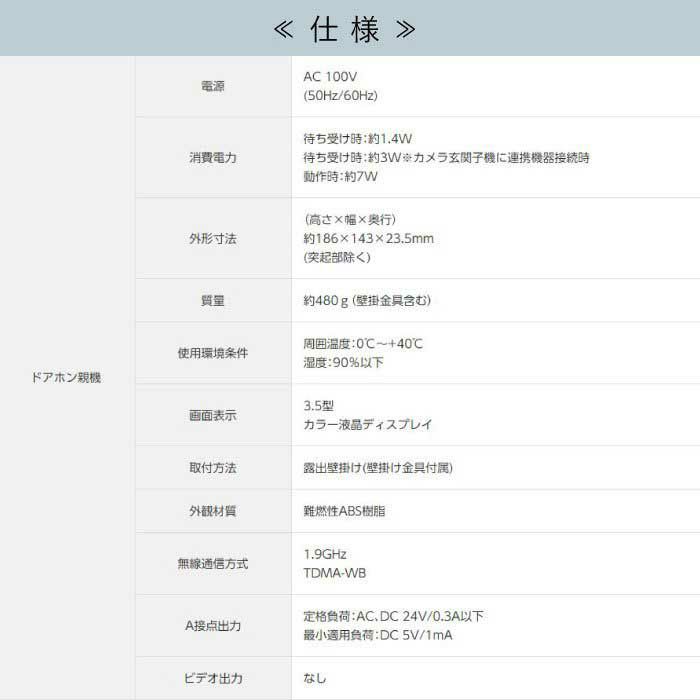Click the A接点出力 row label

pyautogui.click(x=213, y=626)
